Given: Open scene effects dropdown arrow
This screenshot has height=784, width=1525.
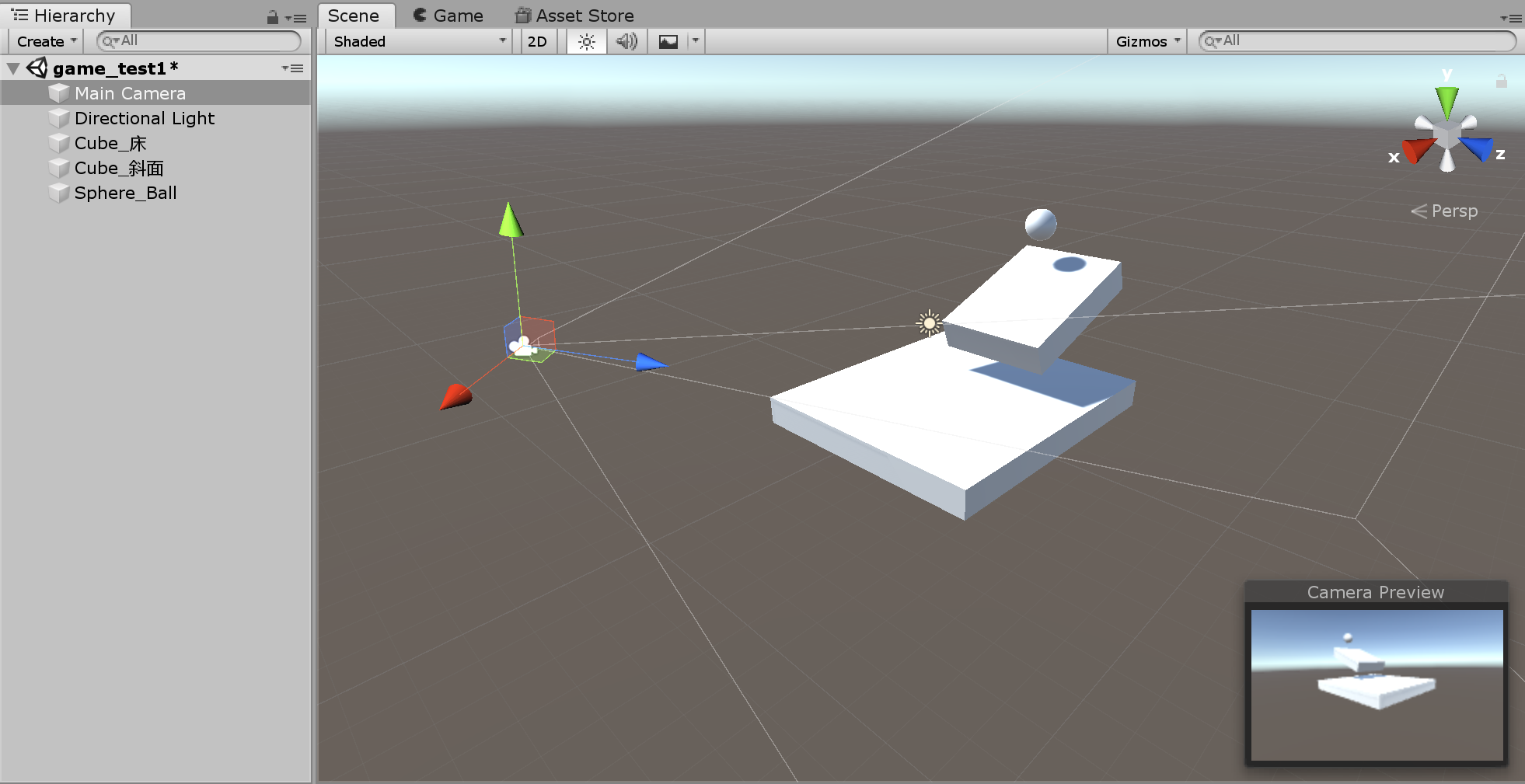Looking at the screenshot, I should (696, 40).
